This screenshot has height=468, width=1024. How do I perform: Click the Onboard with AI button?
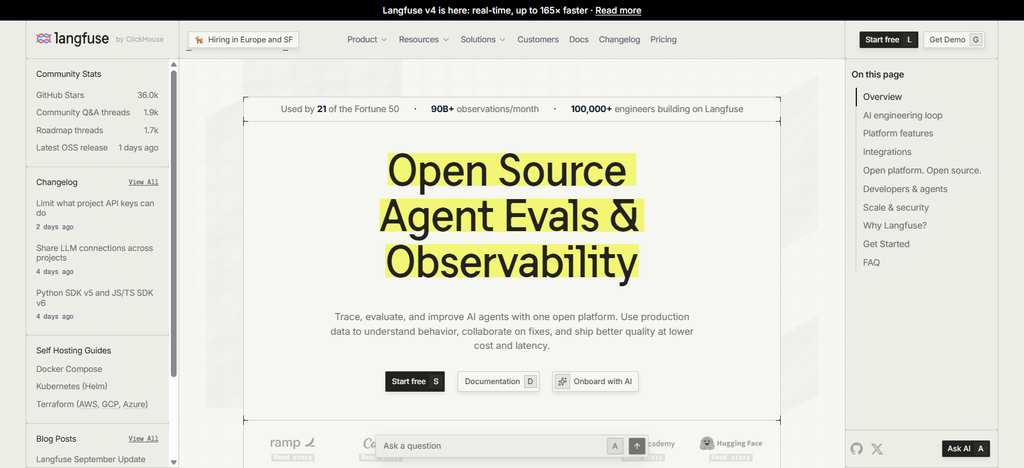pyautogui.click(x=595, y=381)
